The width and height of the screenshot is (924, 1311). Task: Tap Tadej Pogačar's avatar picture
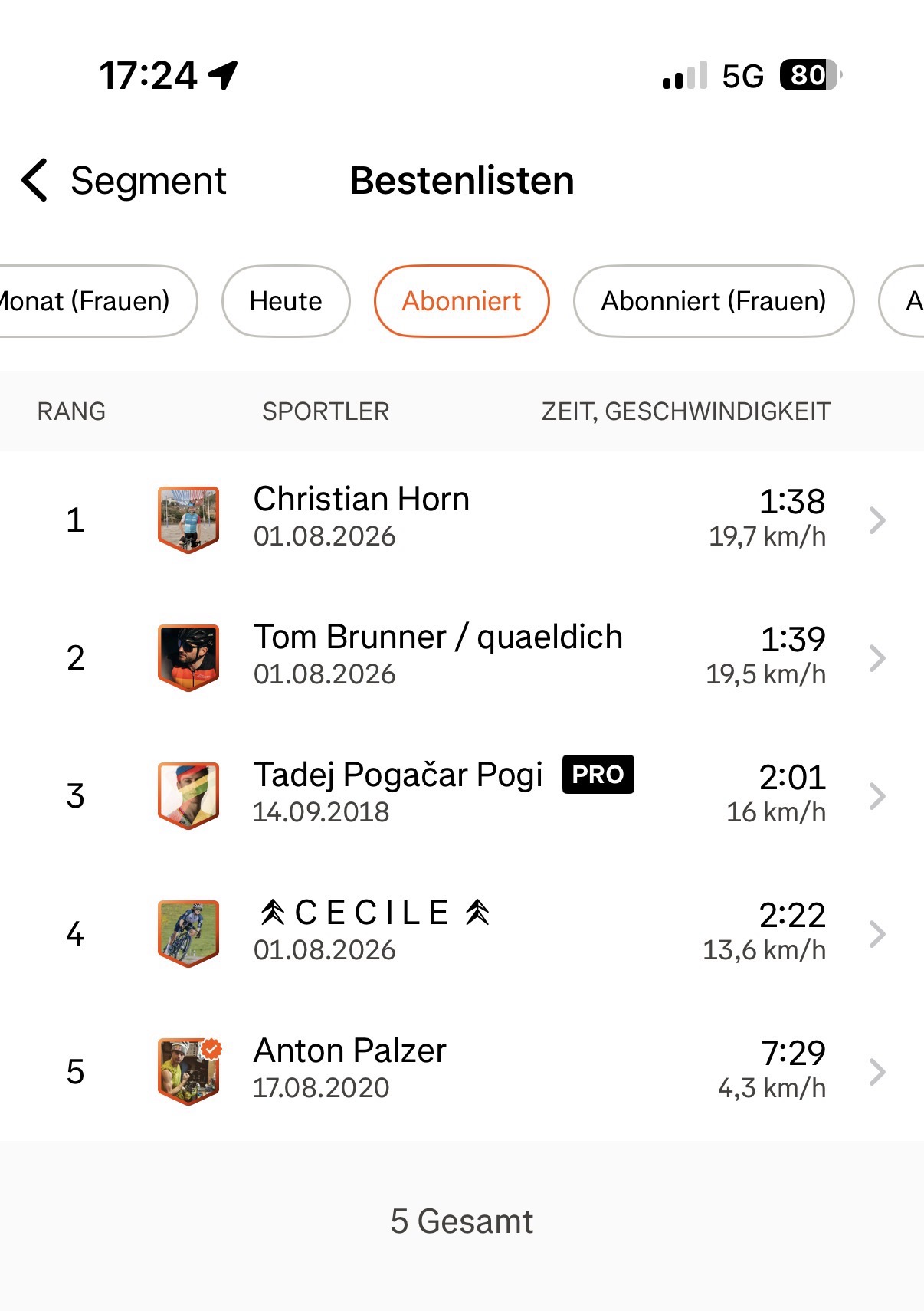coord(188,795)
